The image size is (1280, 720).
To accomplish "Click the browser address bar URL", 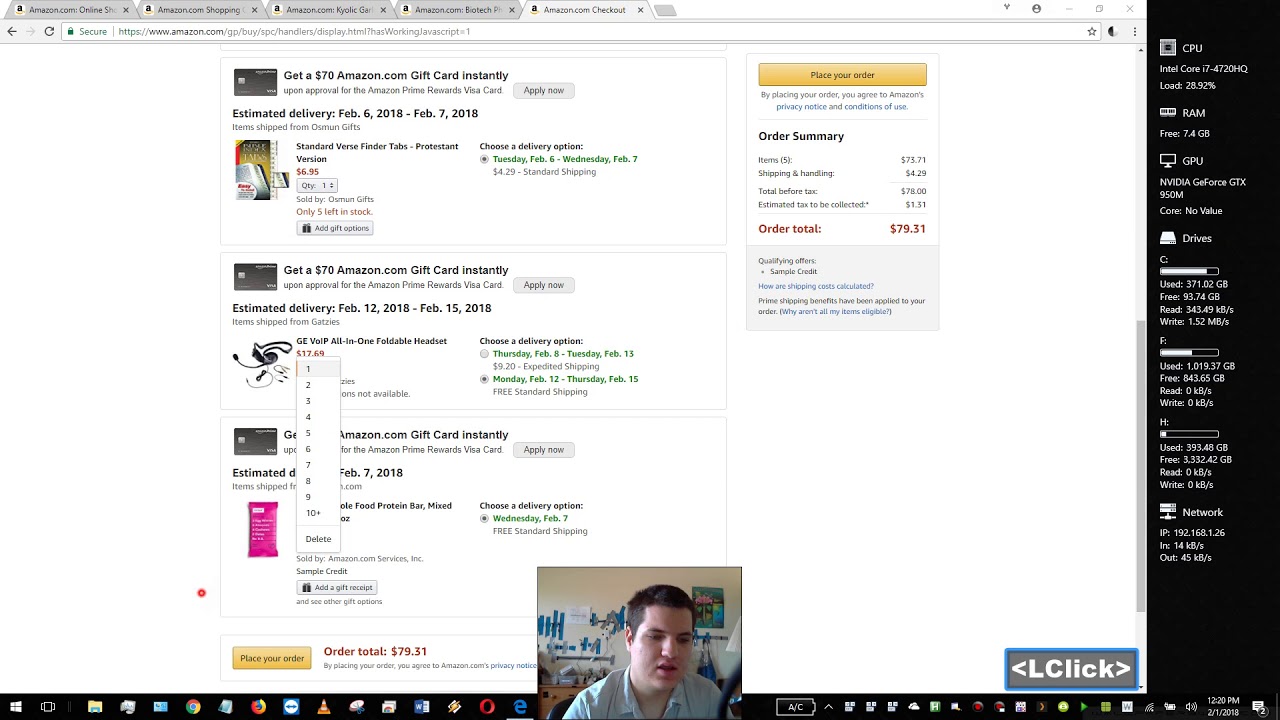I will pyautogui.click(x=294, y=31).
